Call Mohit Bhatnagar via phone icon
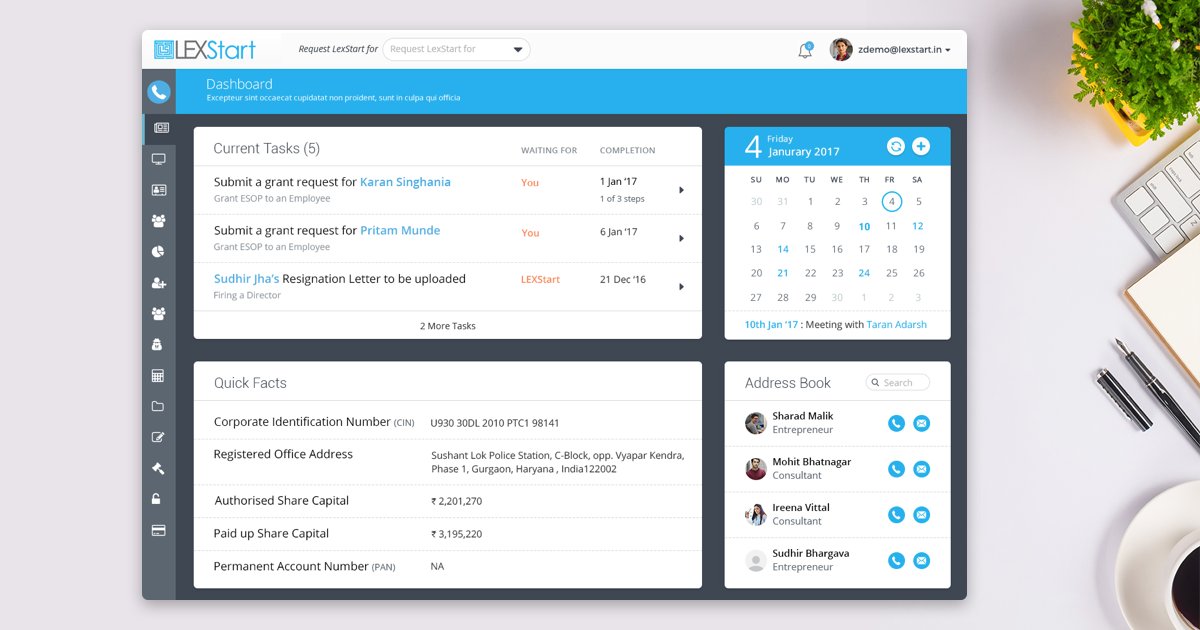The height and width of the screenshot is (630, 1200). (x=896, y=469)
